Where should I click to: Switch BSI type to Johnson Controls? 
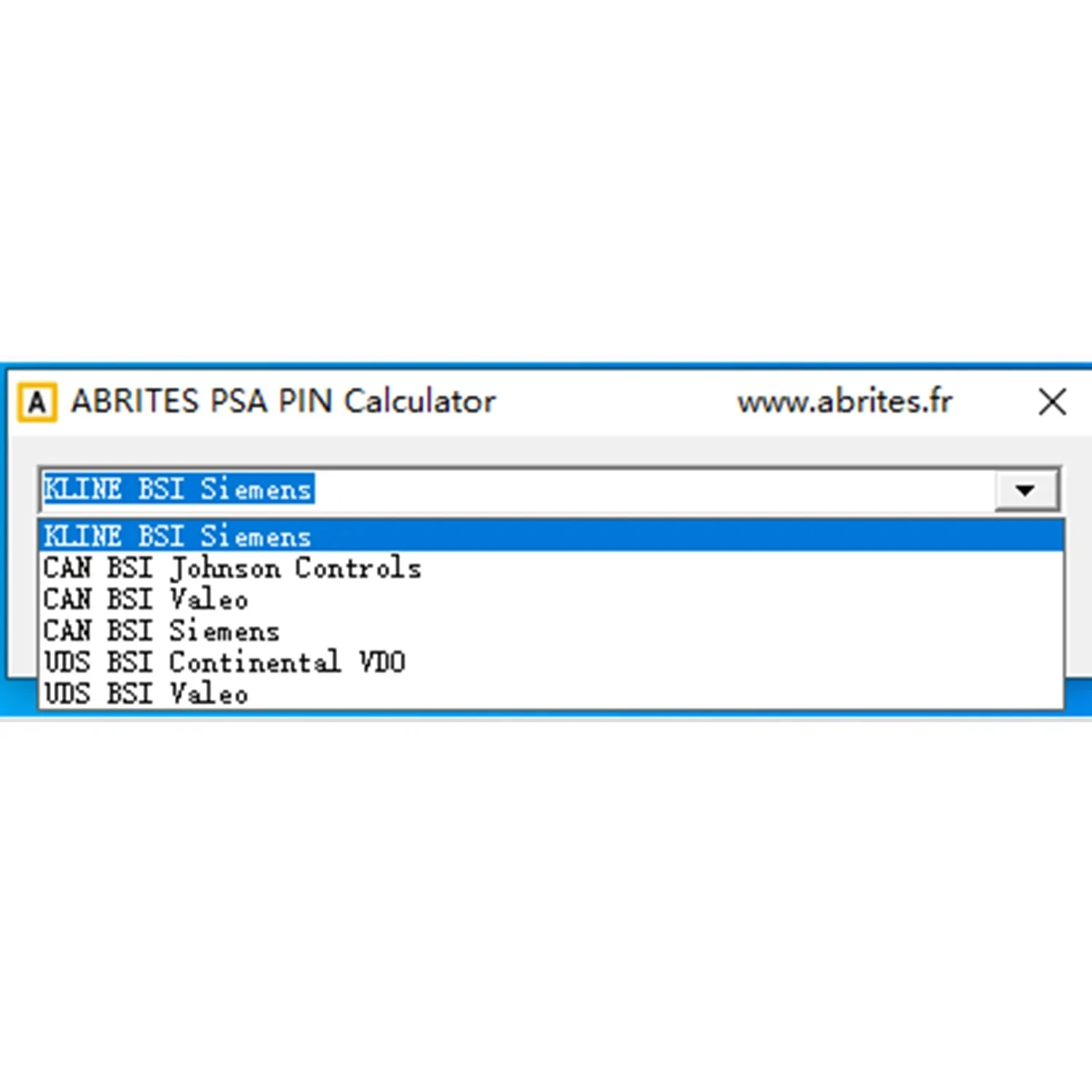coord(551,568)
